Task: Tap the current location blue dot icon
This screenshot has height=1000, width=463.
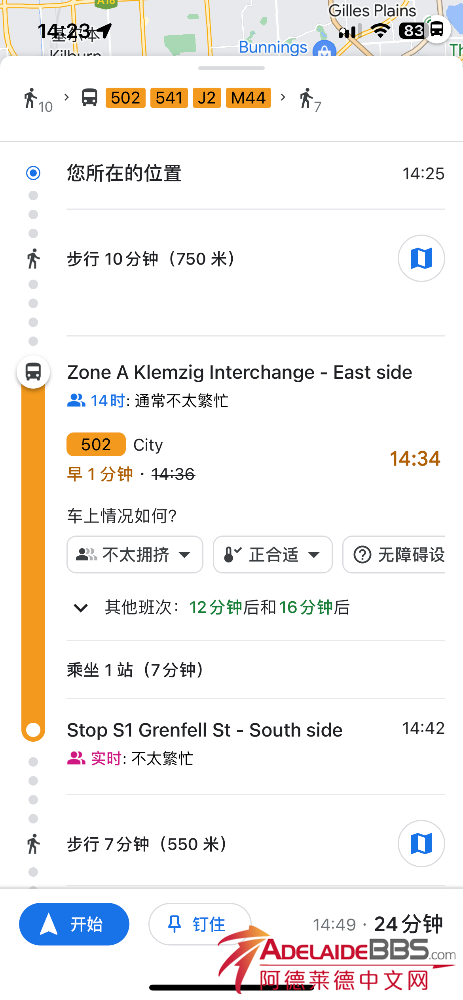Action: point(33,173)
